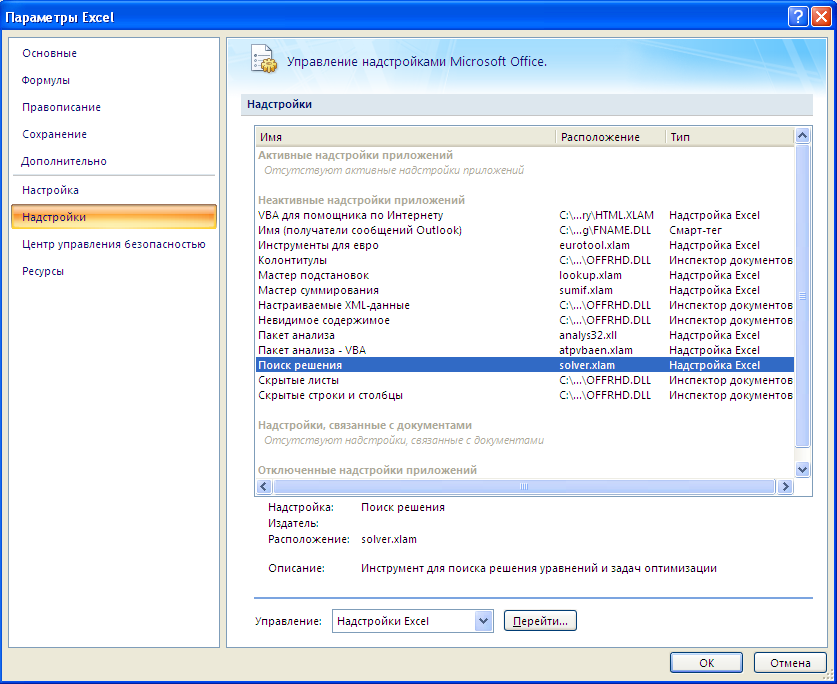
Task: Confirm with the OK button
Action: tap(706, 663)
